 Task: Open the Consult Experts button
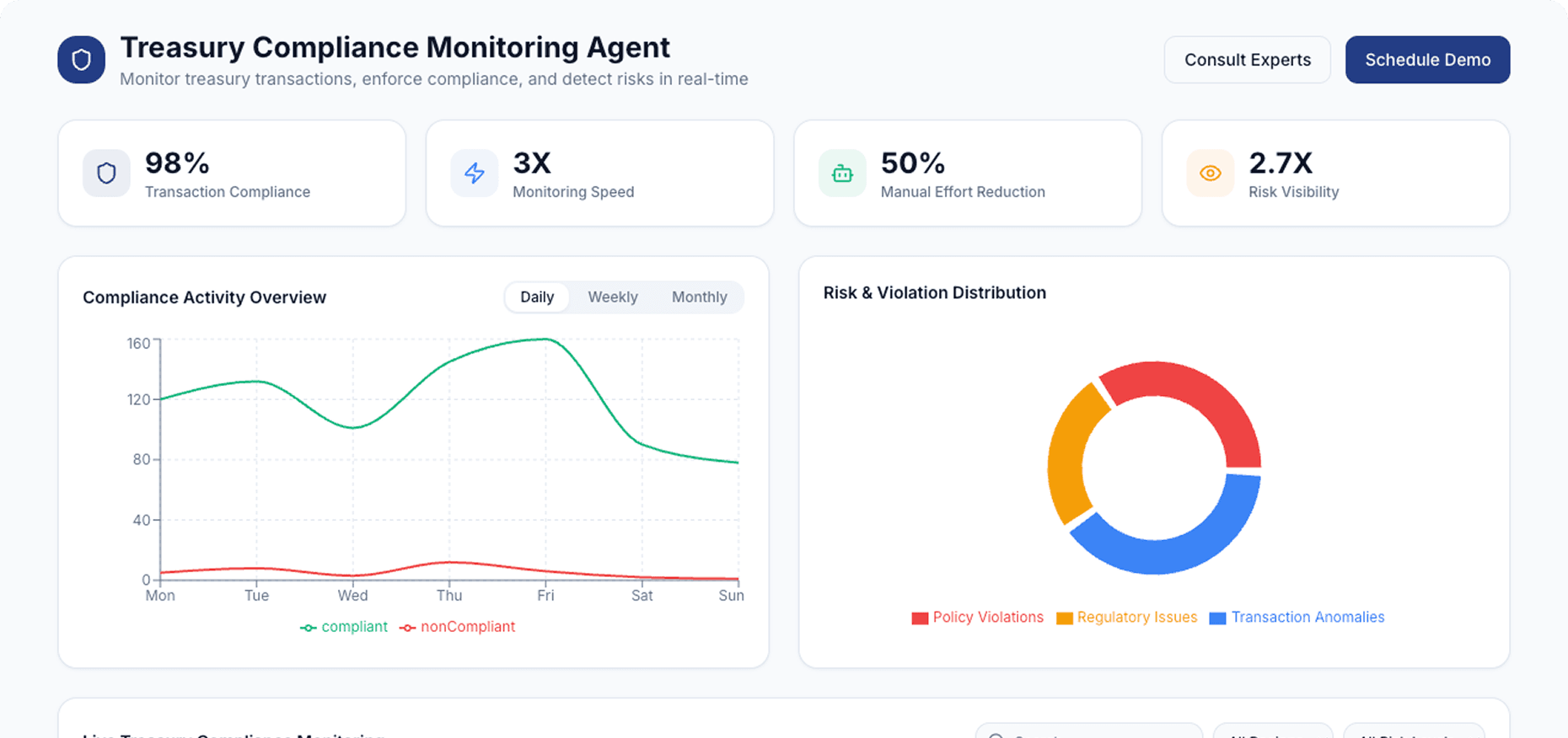coord(1248,60)
